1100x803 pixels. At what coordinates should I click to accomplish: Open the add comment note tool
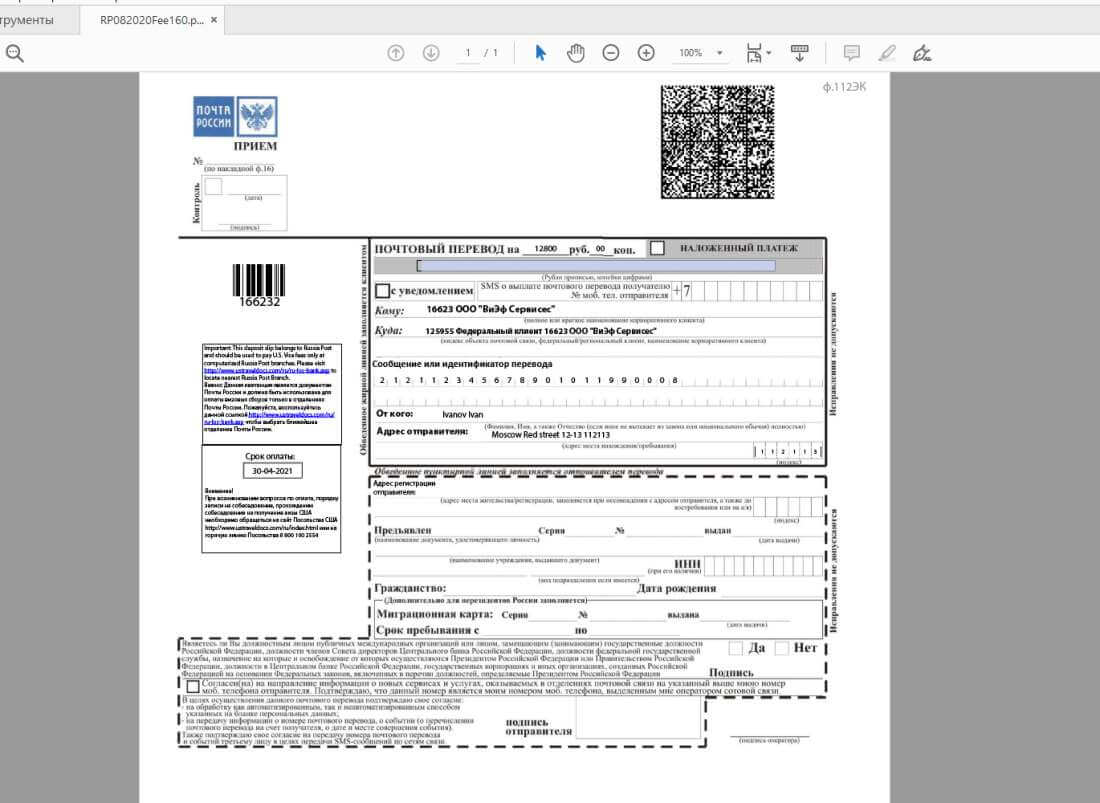click(x=851, y=53)
